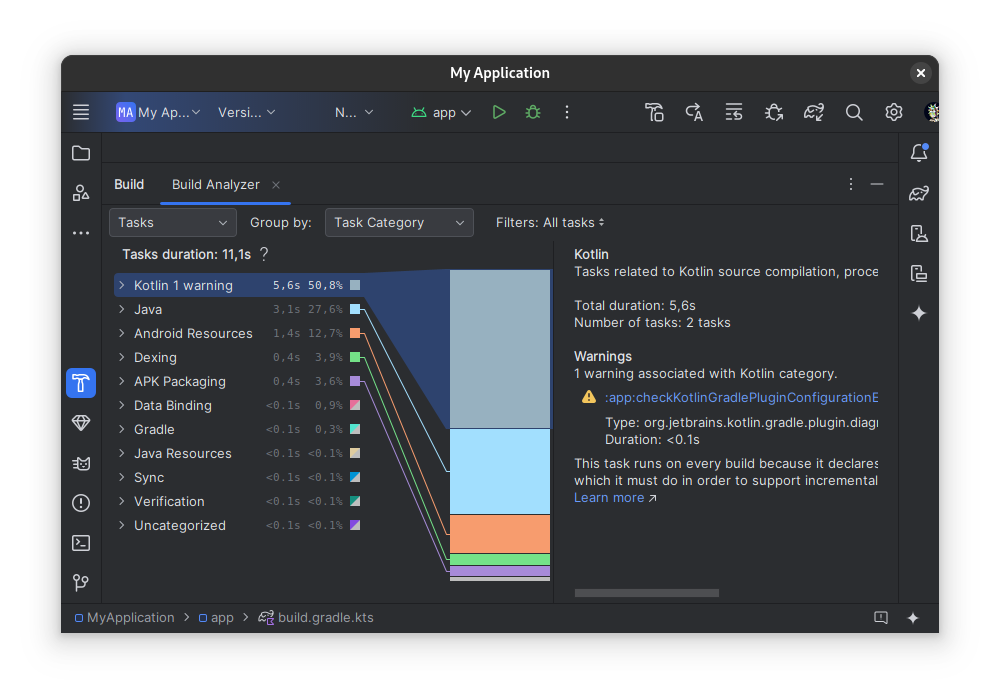Attach debugger to Android process
The image size is (1000, 700).
coord(774,112)
